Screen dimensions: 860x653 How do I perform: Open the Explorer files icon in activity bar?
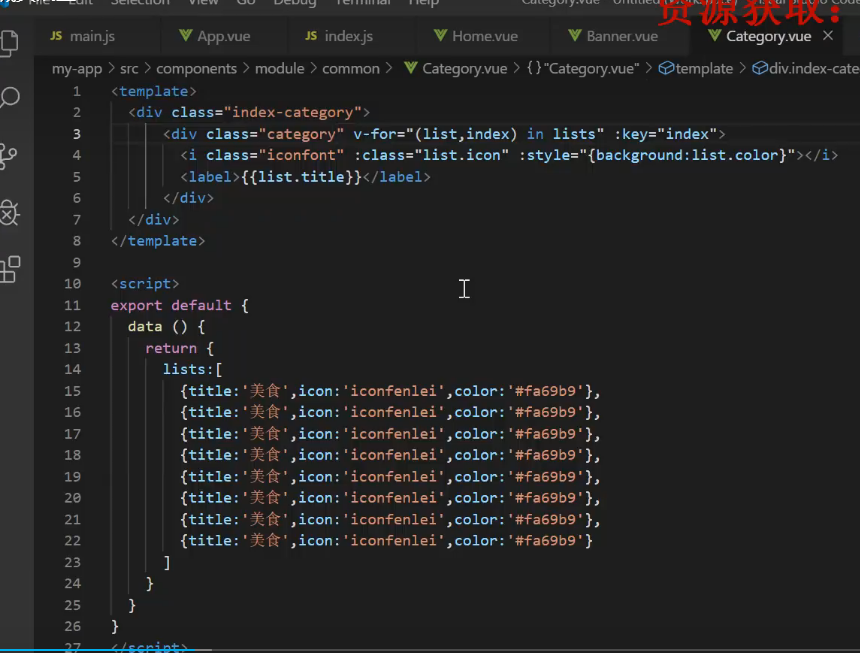tap(9, 43)
